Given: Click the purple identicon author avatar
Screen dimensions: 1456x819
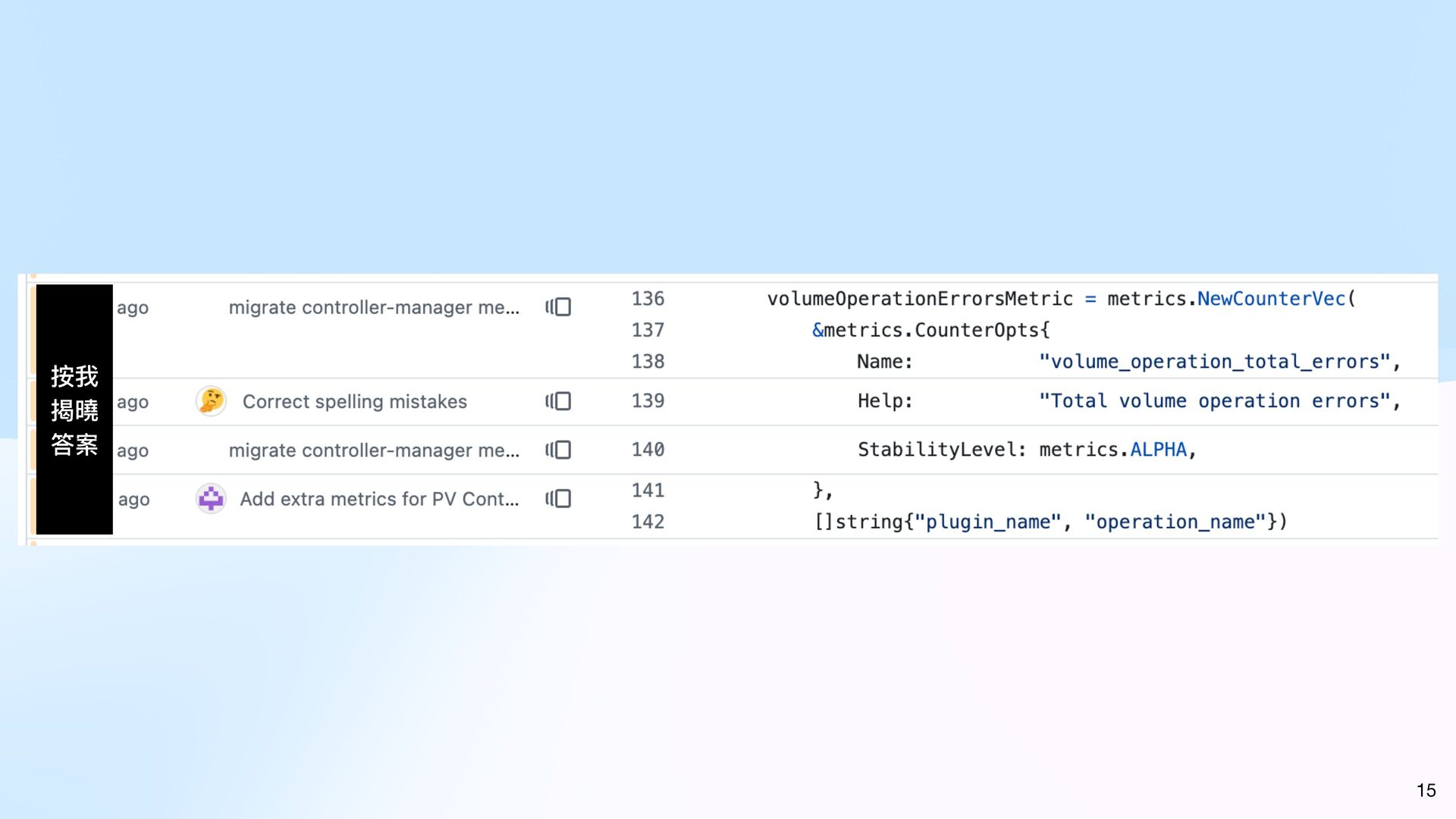Looking at the screenshot, I should click(211, 498).
